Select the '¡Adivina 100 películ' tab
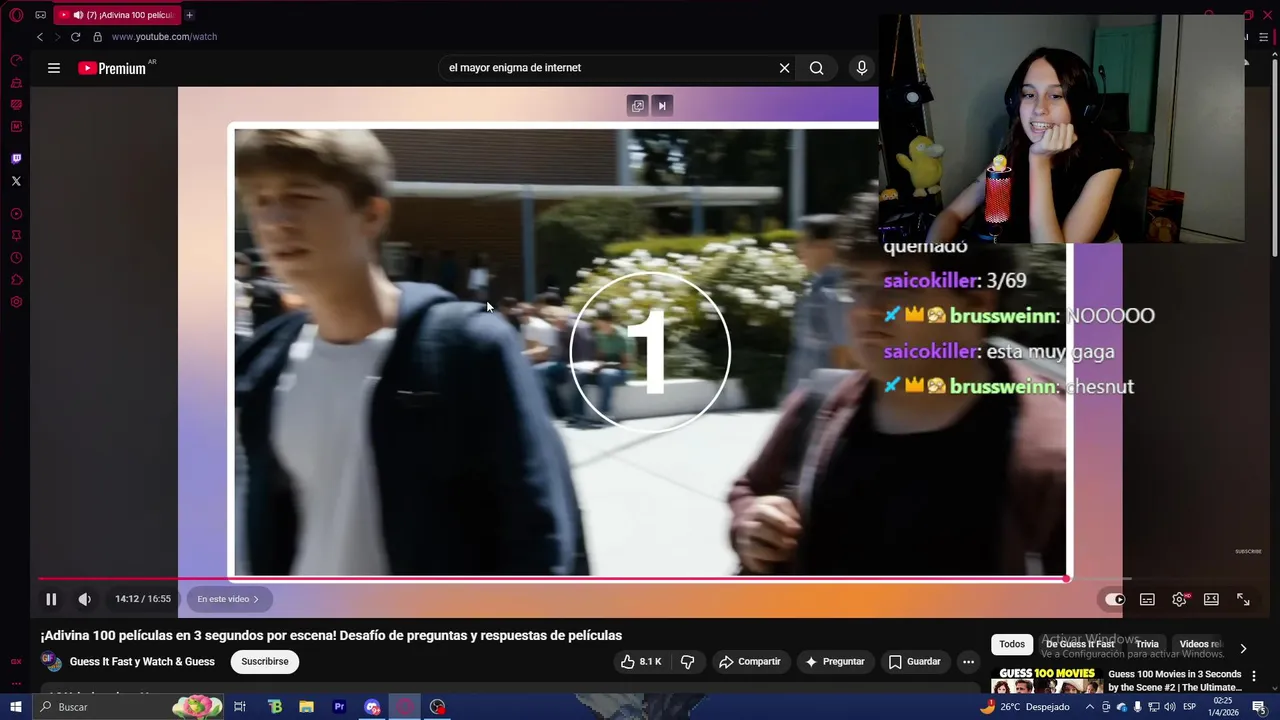The width and height of the screenshot is (1280, 720). (x=116, y=15)
